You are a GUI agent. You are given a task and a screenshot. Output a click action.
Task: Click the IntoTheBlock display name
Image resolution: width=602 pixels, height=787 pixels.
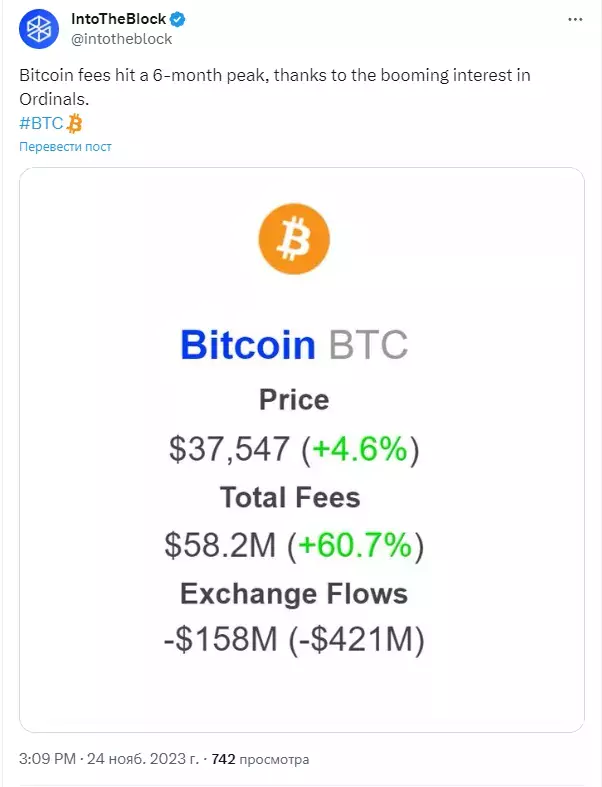tap(118, 19)
